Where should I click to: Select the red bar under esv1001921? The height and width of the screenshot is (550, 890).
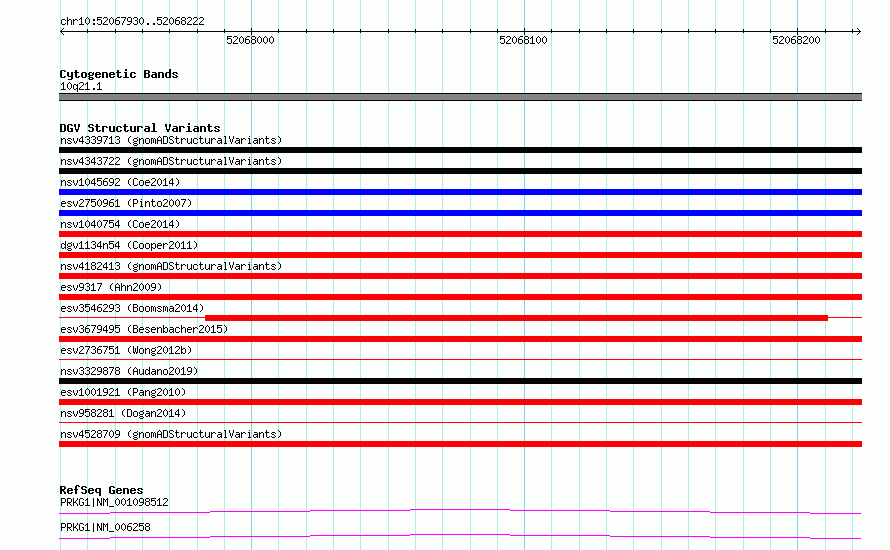(460, 402)
